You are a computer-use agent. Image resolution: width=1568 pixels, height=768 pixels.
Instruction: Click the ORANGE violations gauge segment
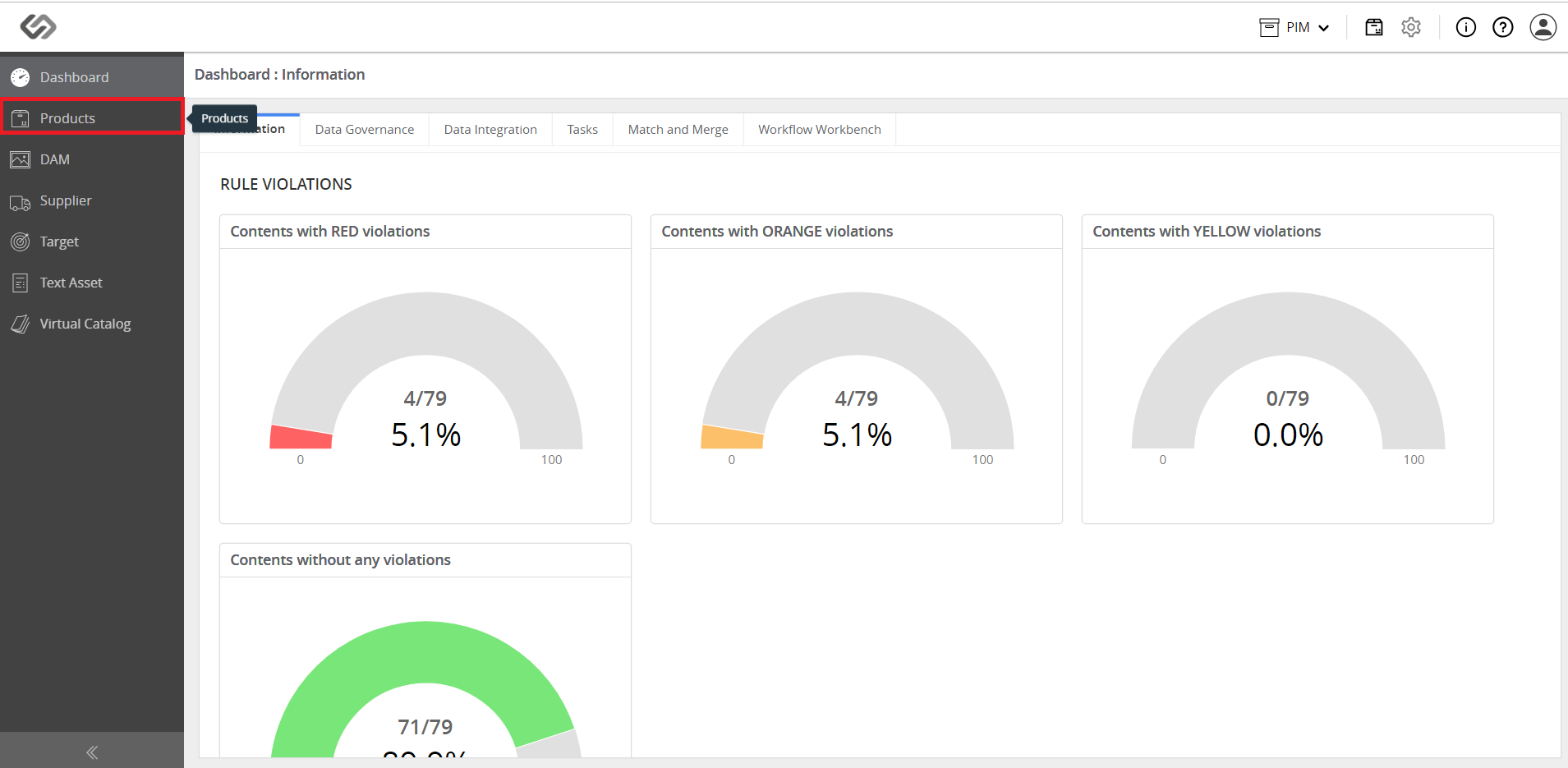tap(733, 437)
